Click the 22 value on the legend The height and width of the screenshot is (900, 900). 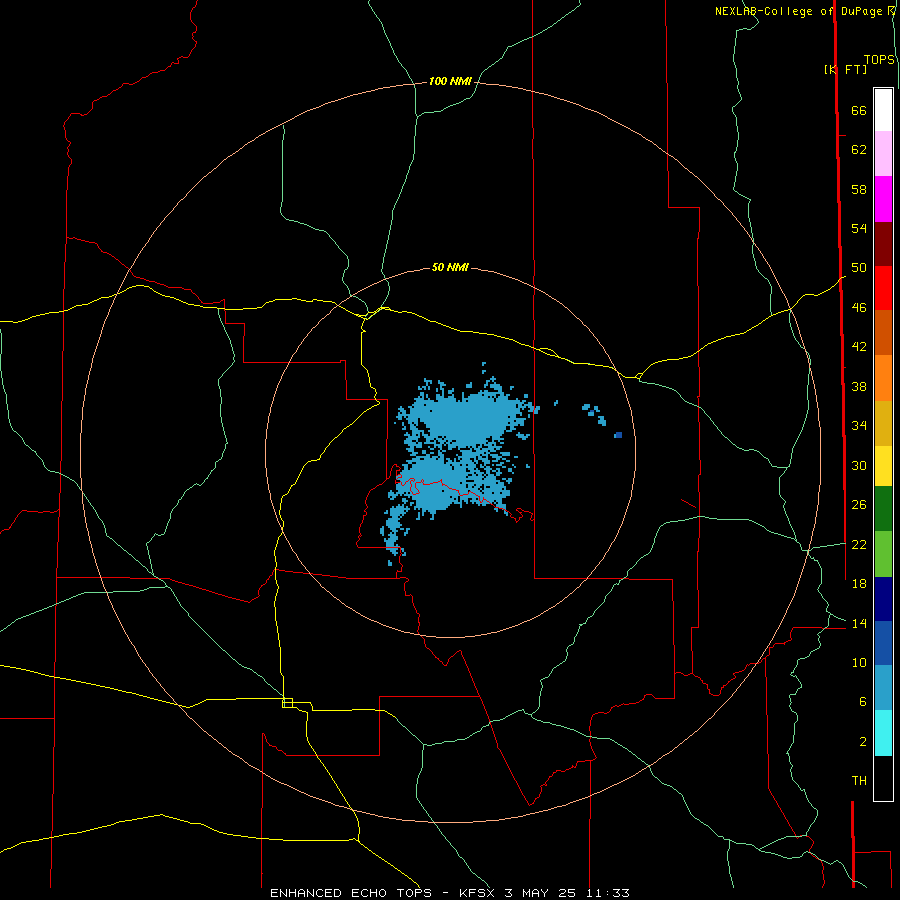(859, 544)
